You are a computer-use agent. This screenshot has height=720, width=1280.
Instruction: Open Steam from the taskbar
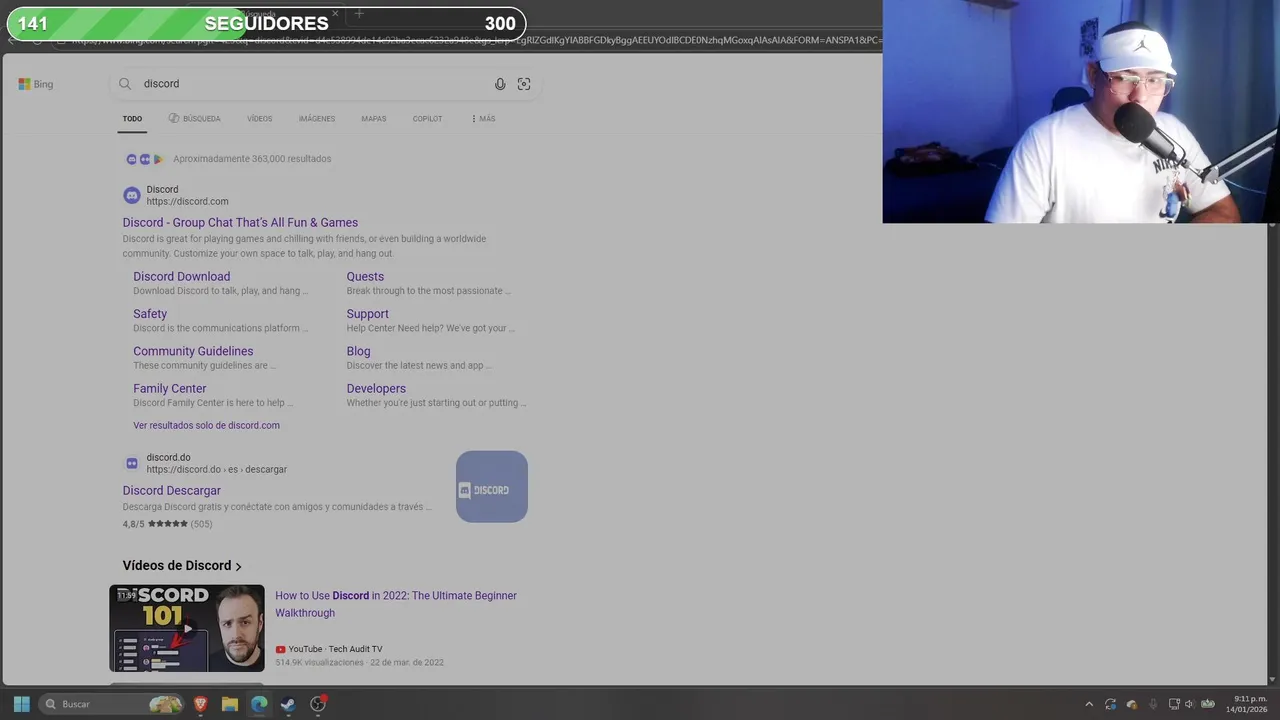pos(288,704)
